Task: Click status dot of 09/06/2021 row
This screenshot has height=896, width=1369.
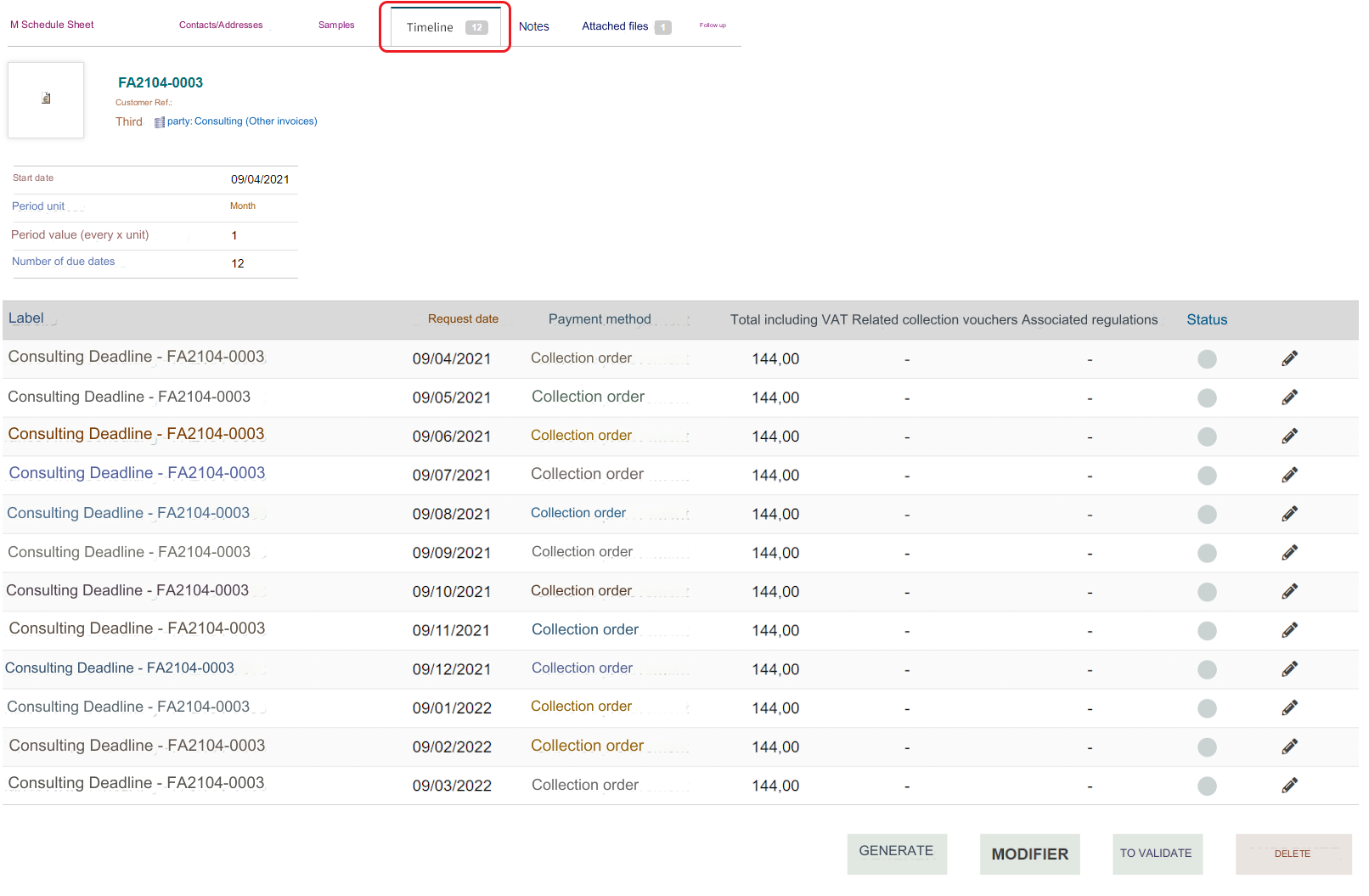Action: point(1207,437)
